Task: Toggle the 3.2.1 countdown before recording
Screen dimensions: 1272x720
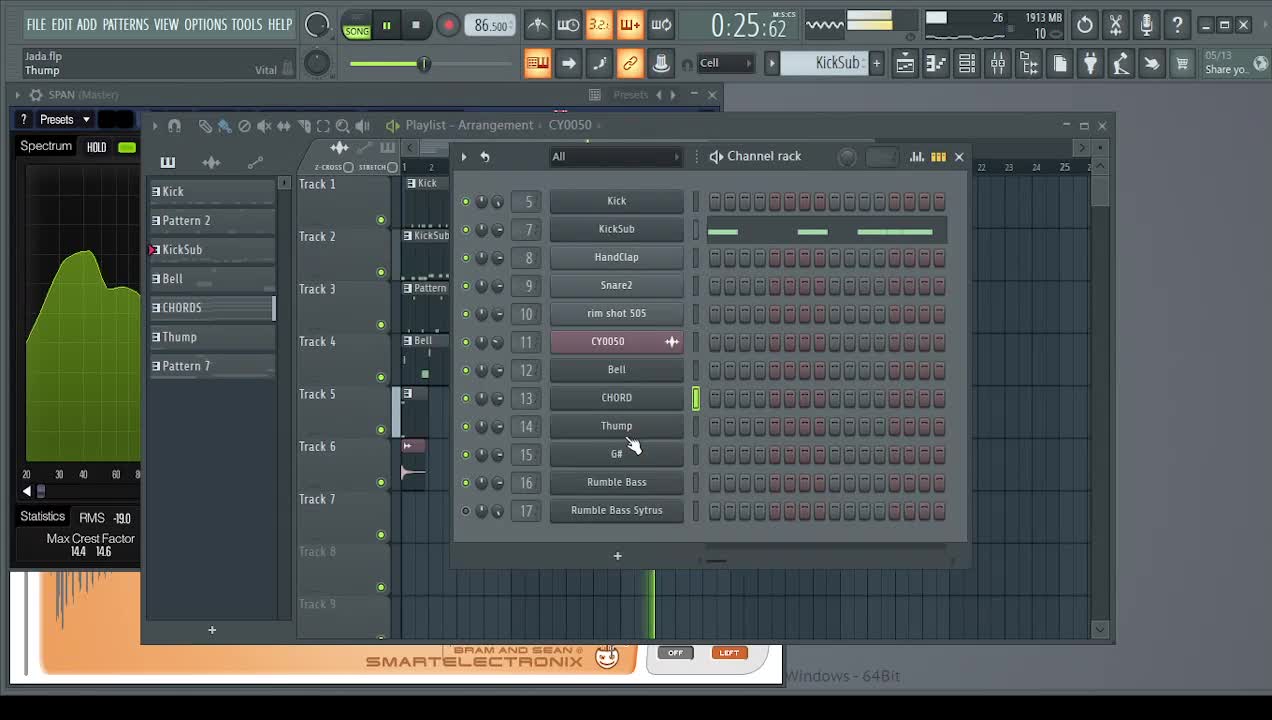Action: 599,25
